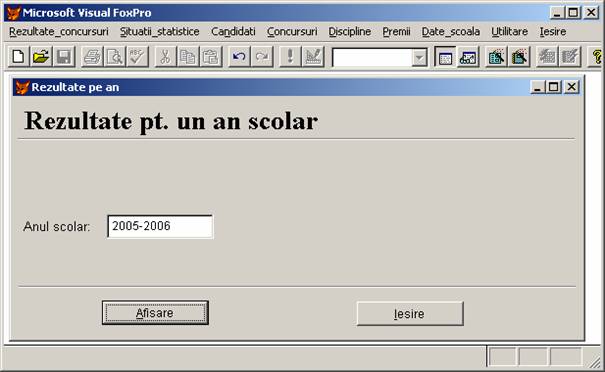605x372 pixels.
Task: Open the Situatii_statistice menu
Action: coord(159,32)
